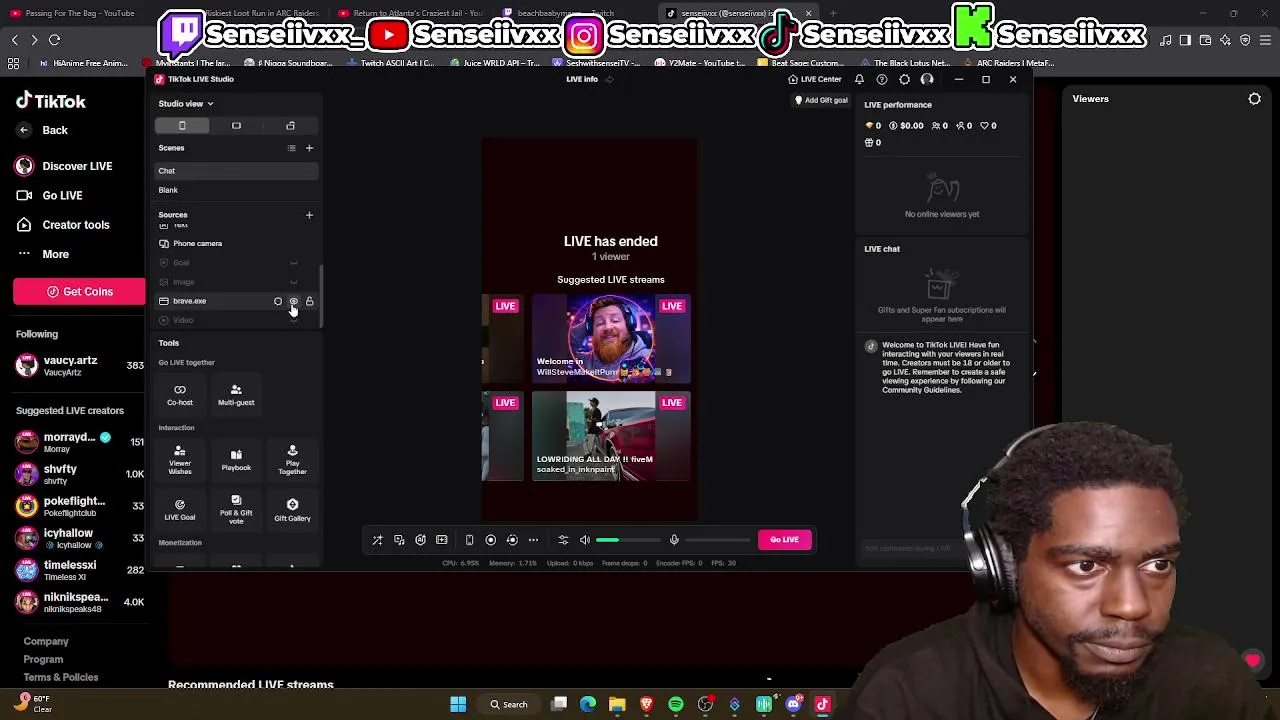Select the Blank scene
Viewport: 1280px width, 720px height.
(x=236, y=190)
